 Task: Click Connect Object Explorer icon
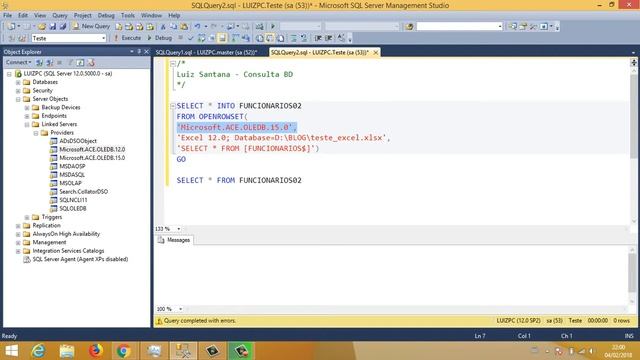(39, 62)
